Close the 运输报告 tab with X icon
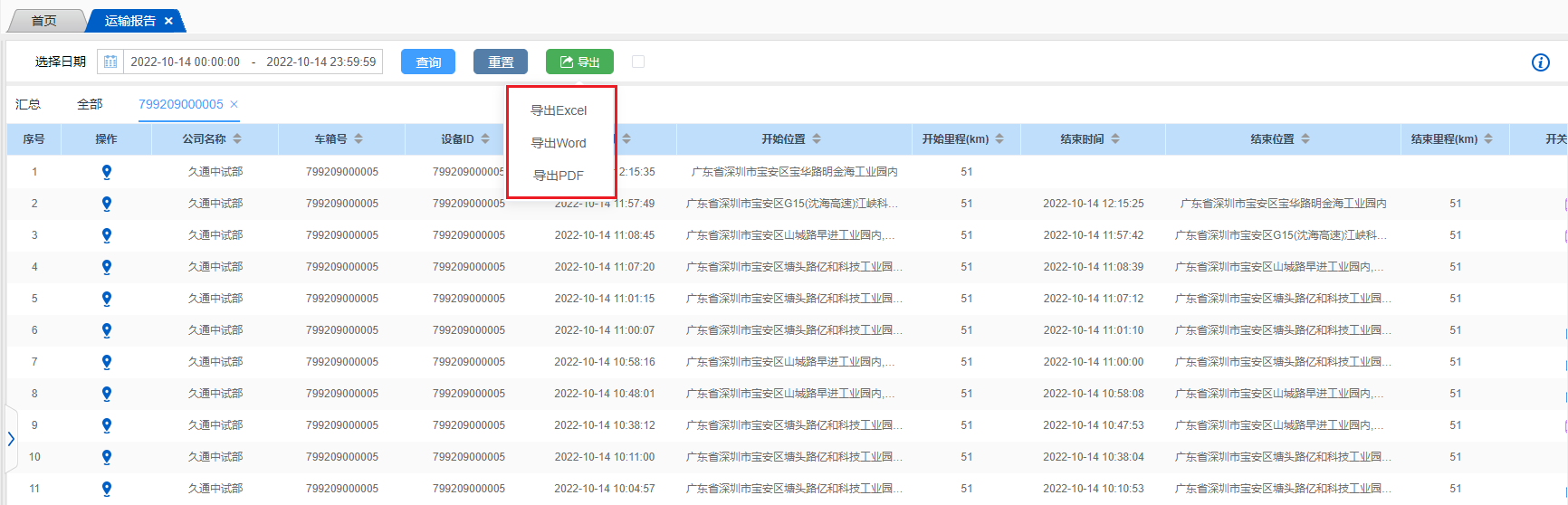Image resolution: width=1568 pixels, height=505 pixels. [168, 21]
